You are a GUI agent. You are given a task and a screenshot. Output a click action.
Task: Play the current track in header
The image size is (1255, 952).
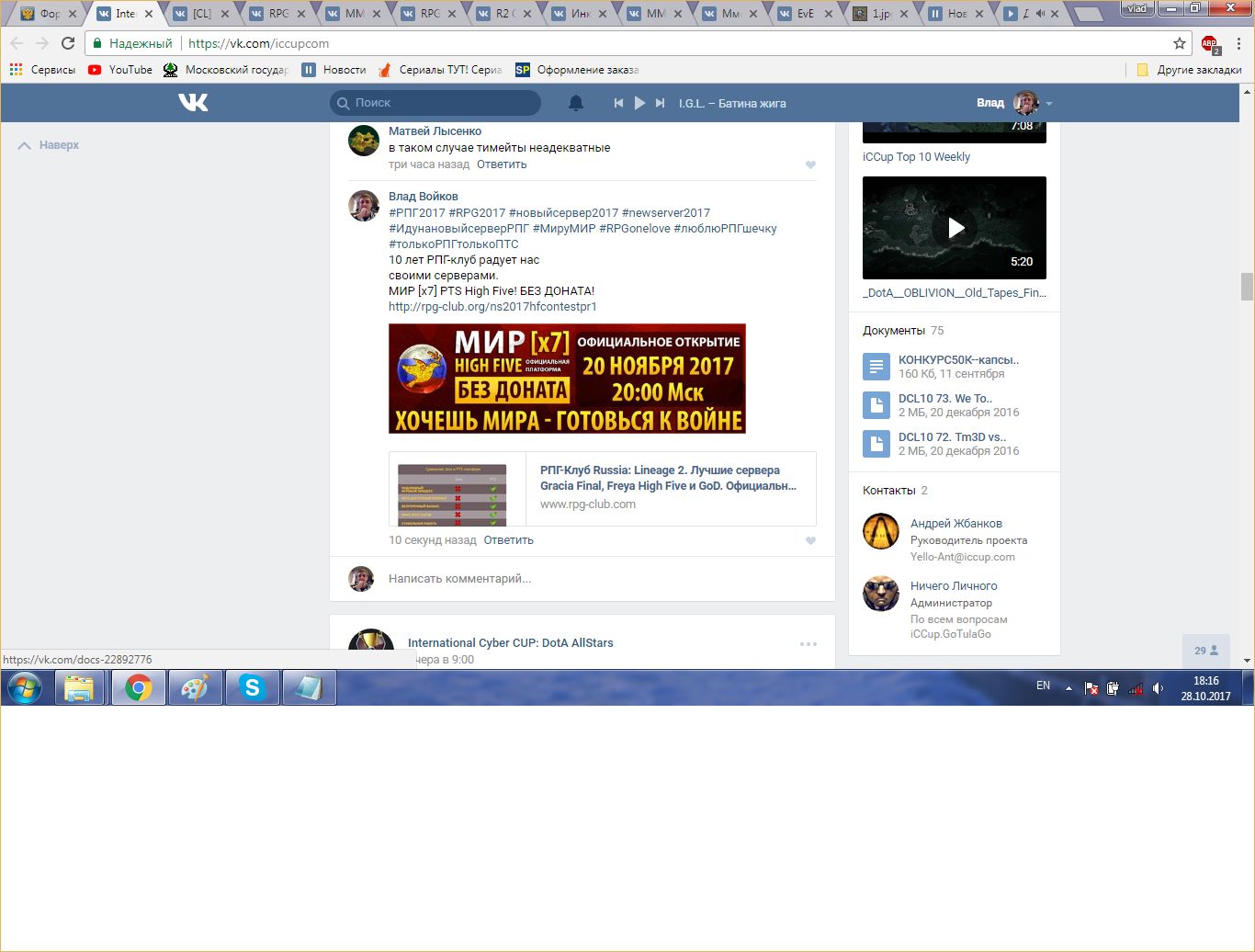click(639, 103)
